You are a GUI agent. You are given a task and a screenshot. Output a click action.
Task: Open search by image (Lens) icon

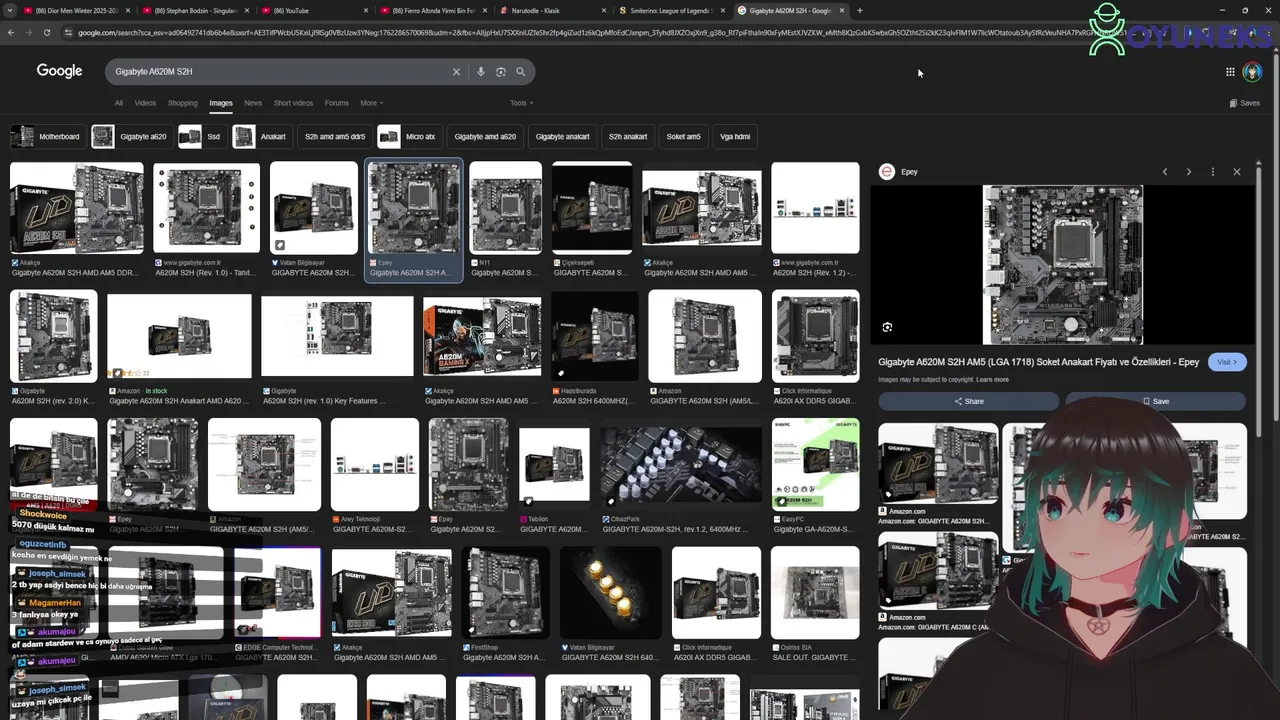(x=500, y=72)
